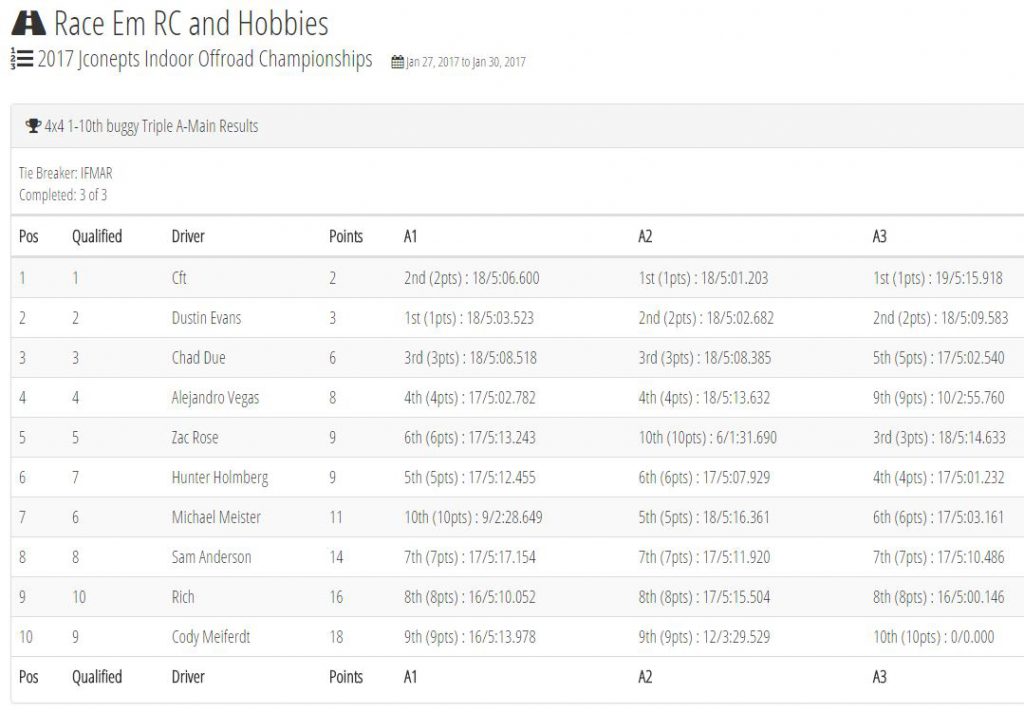
Task: Click the trophy icon in the results panel header
Action: click(33, 125)
